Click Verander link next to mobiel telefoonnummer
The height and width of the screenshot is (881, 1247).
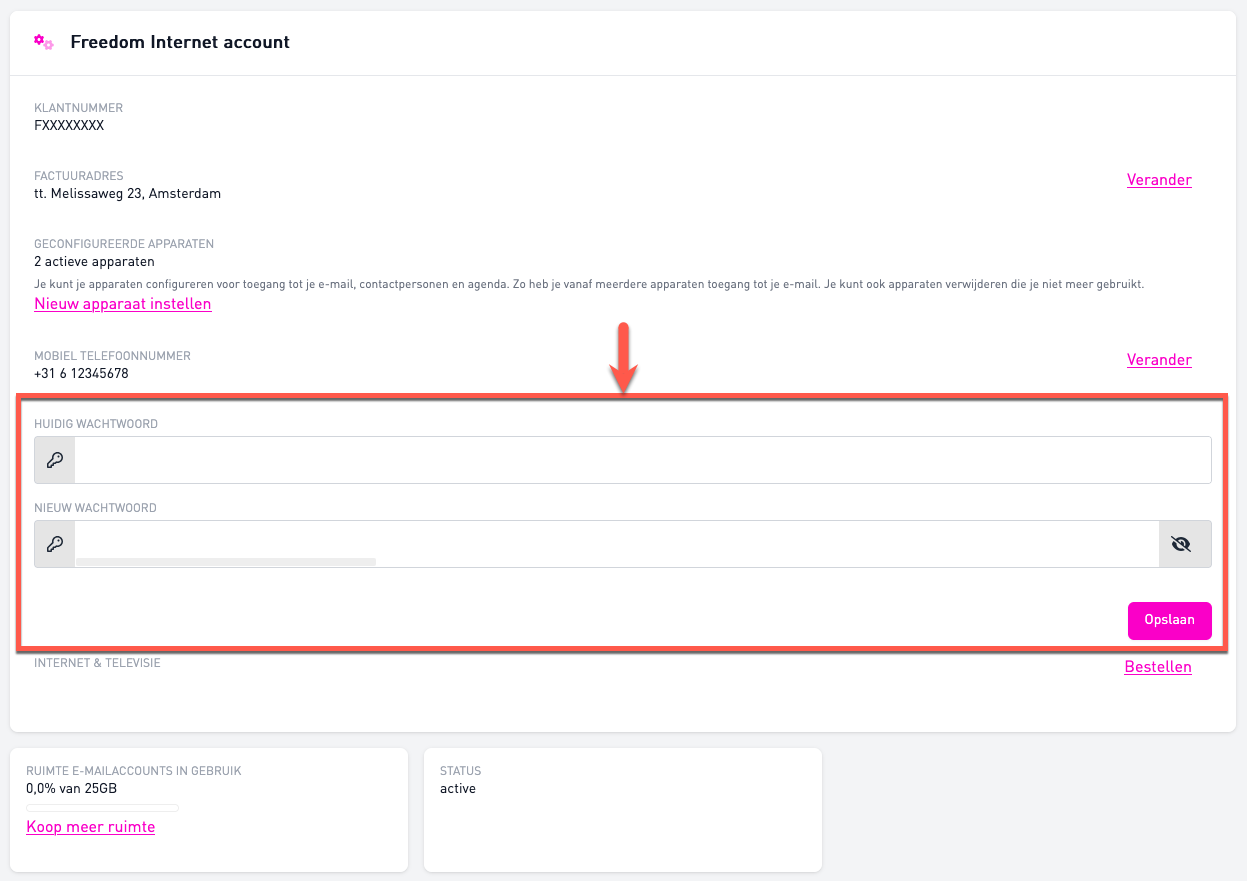(1158, 360)
